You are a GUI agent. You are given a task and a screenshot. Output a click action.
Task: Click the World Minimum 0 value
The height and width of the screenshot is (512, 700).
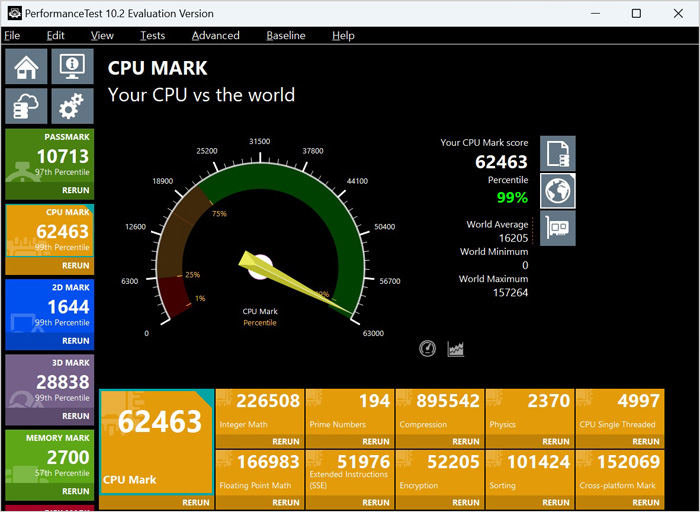[525, 265]
